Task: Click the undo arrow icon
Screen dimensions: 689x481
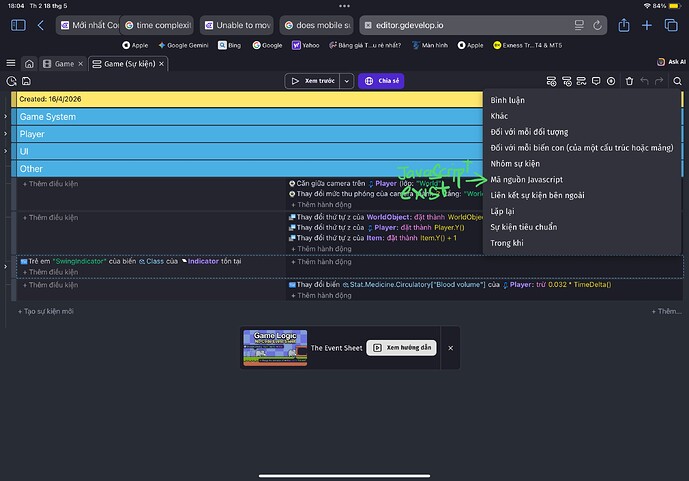Action: (644, 81)
